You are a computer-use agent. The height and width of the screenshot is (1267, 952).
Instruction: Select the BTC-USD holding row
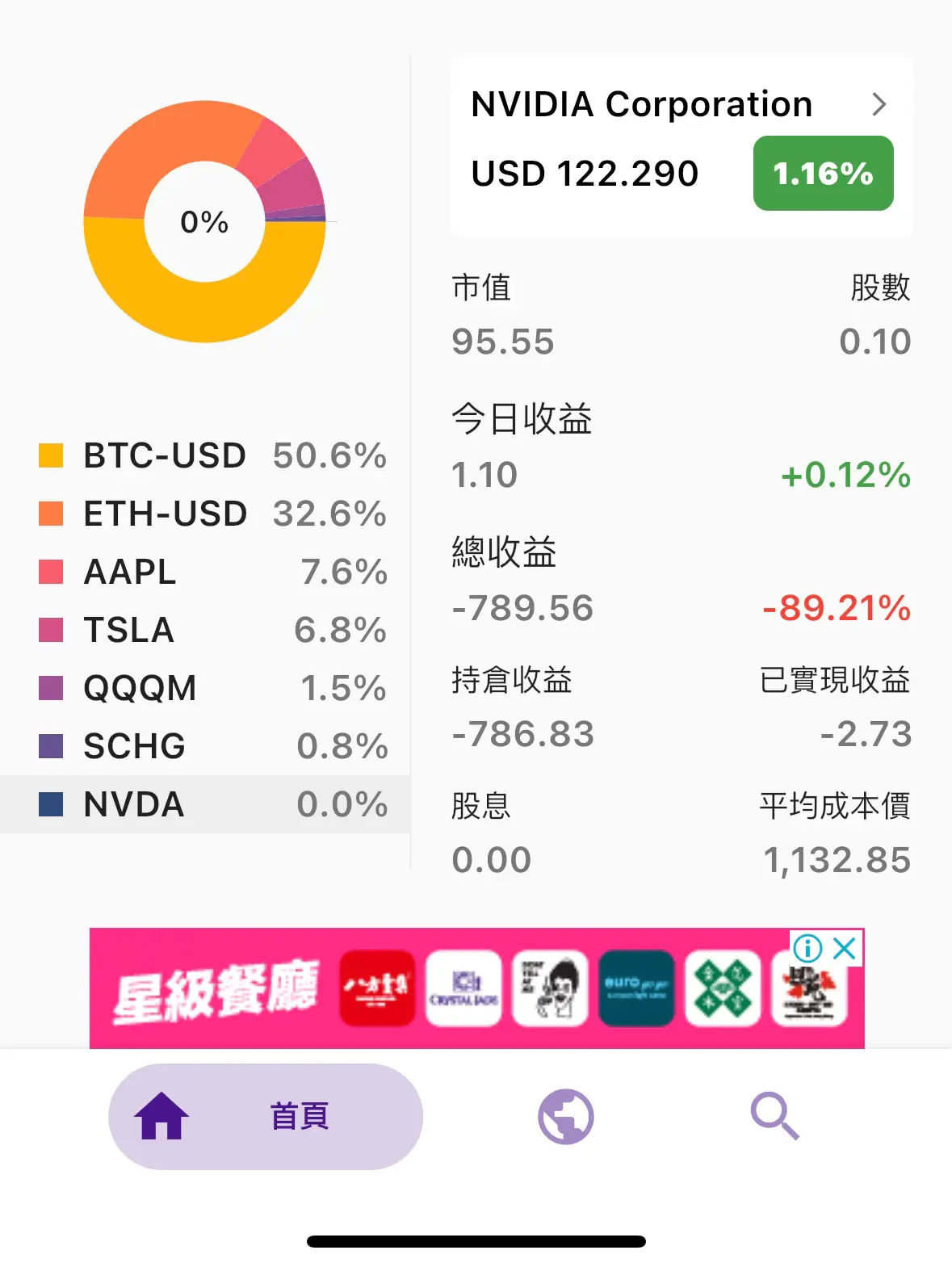(205, 455)
